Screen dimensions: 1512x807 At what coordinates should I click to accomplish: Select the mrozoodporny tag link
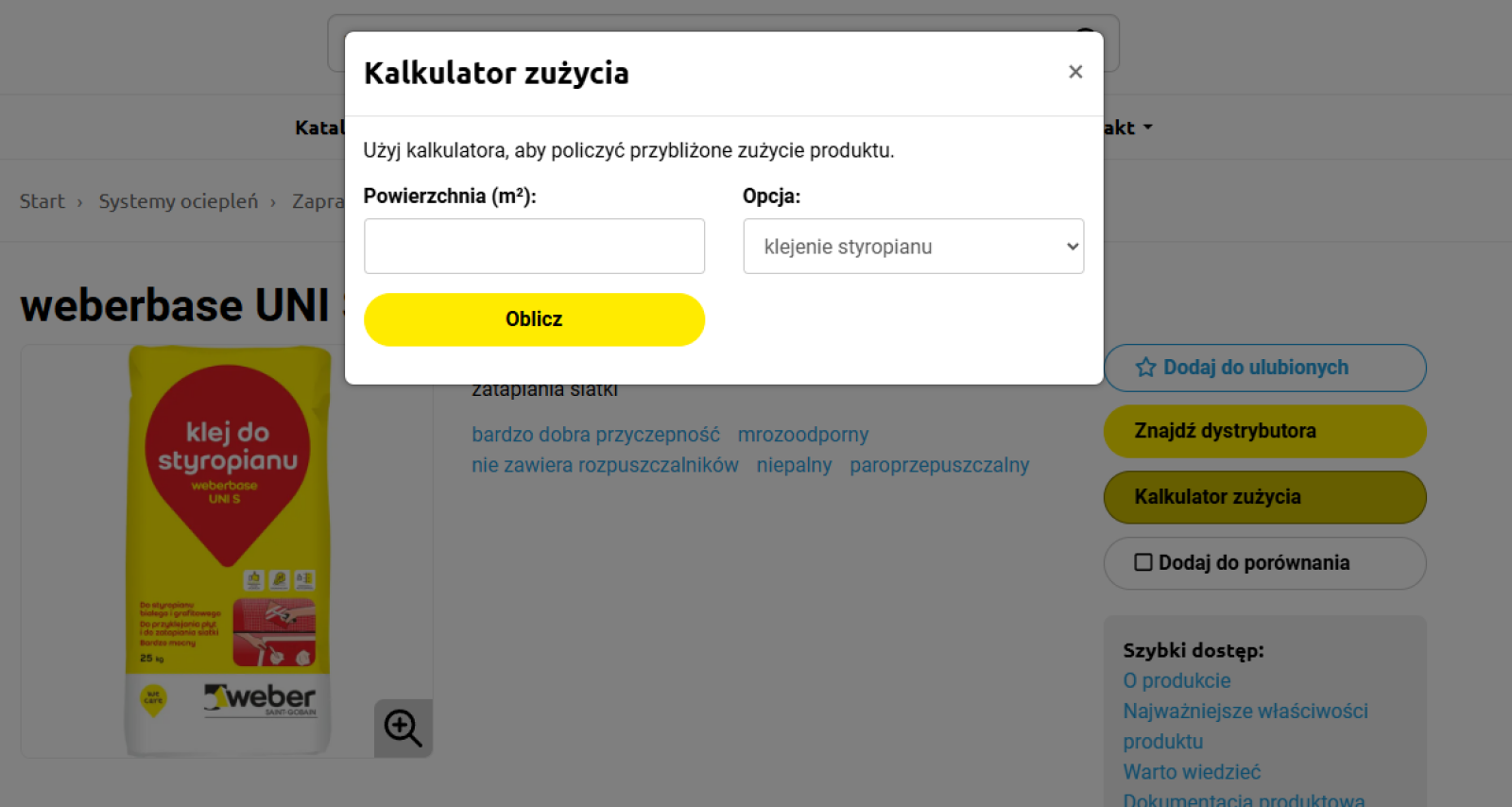point(802,435)
